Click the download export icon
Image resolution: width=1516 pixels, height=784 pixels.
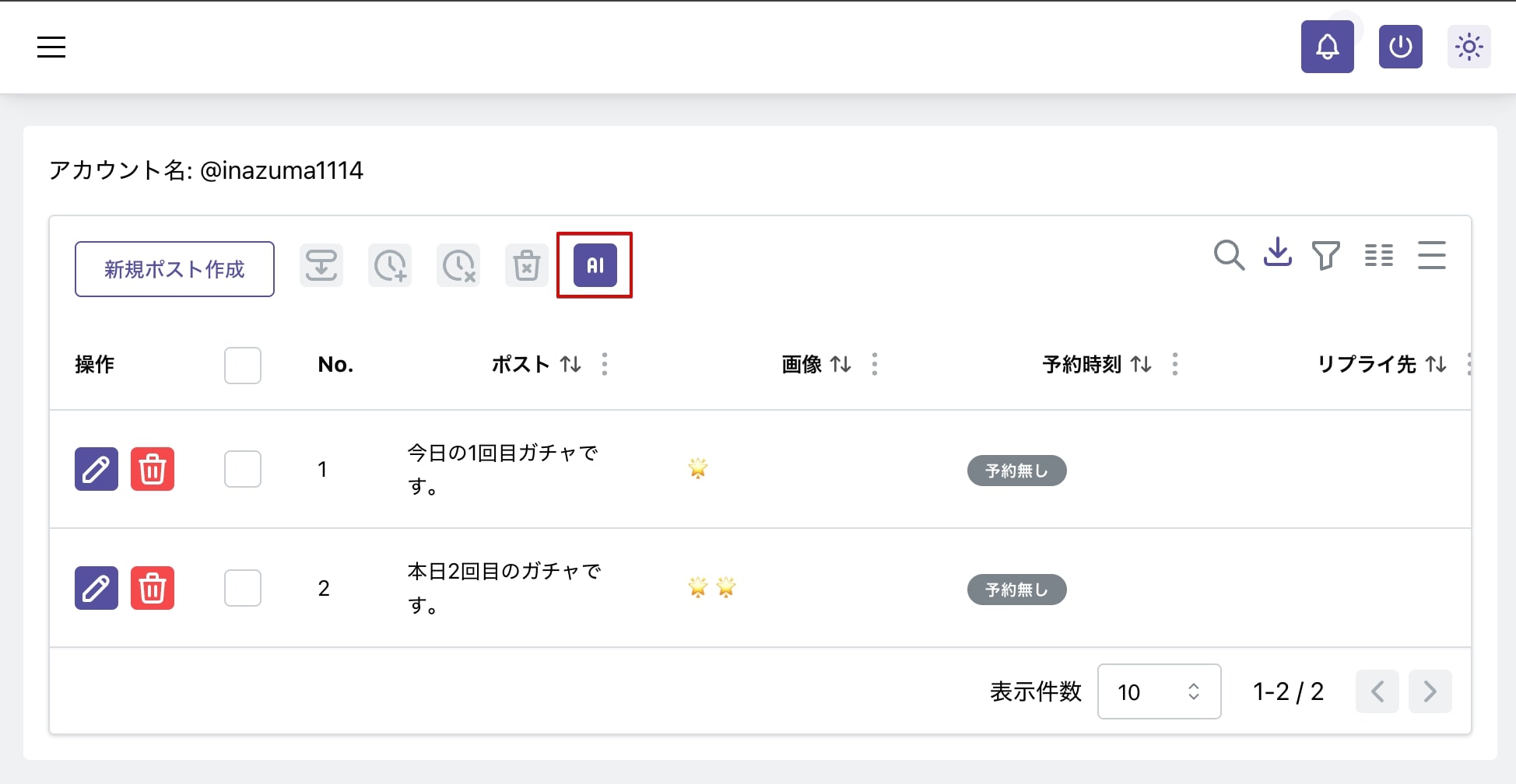(x=1278, y=253)
